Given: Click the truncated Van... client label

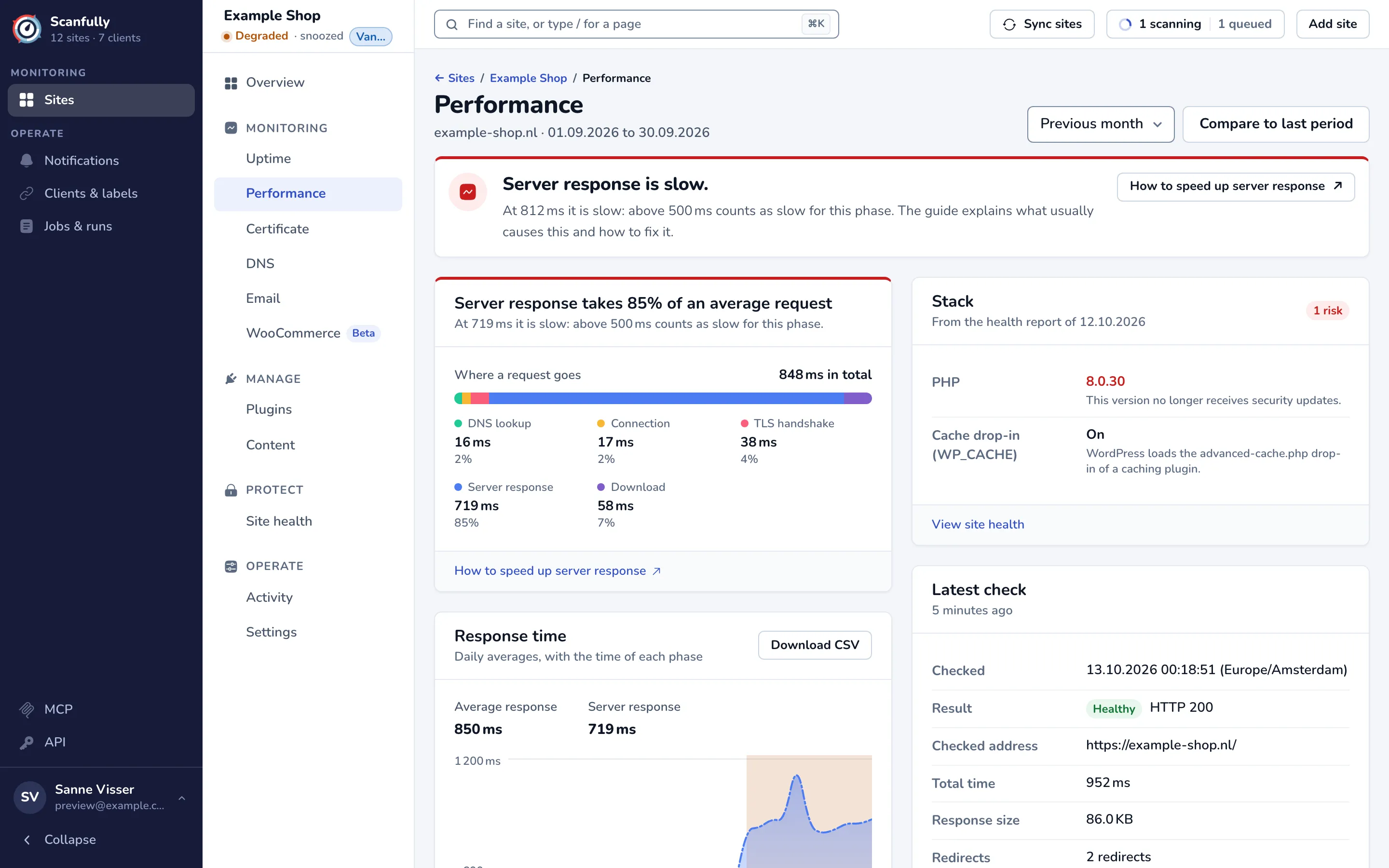Looking at the screenshot, I should pyautogui.click(x=371, y=36).
